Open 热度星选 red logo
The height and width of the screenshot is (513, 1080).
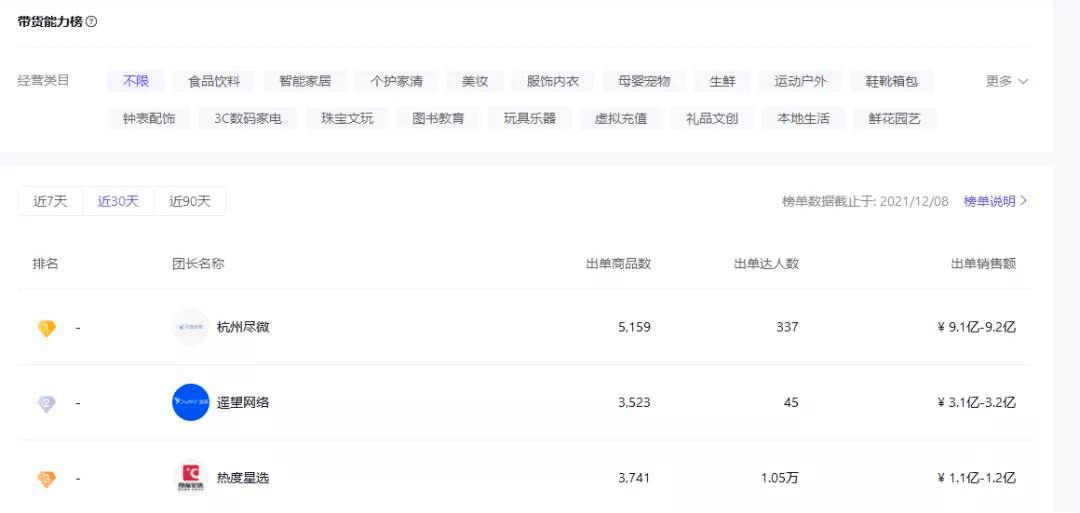(x=191, y=477)
